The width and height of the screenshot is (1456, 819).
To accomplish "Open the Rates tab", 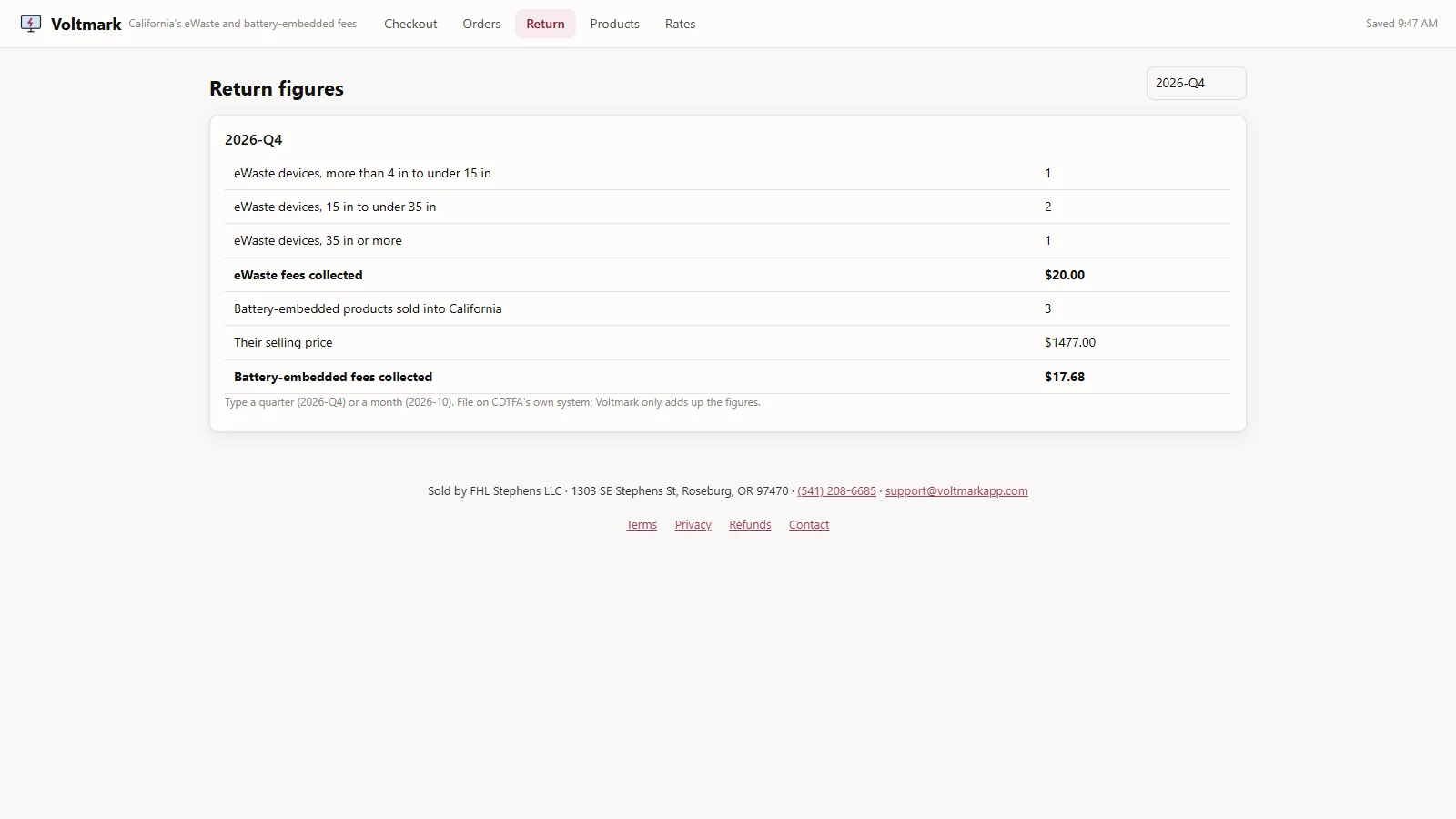I will click(x=680, y=24).
